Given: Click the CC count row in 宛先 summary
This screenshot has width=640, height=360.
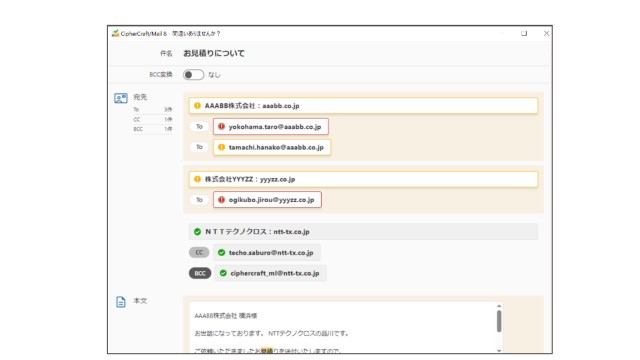Looking at the screenshot, I should (x=153, y=120).
